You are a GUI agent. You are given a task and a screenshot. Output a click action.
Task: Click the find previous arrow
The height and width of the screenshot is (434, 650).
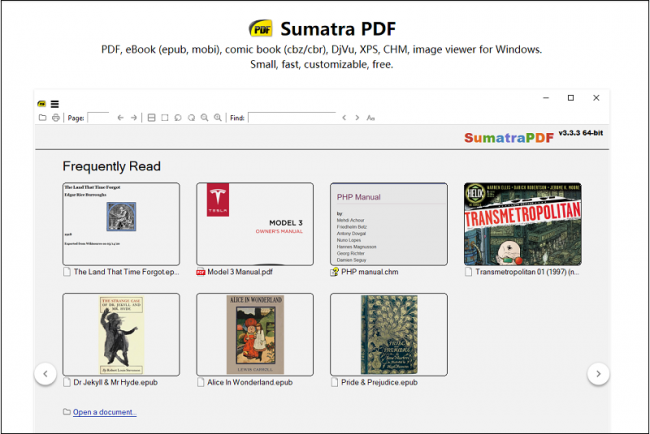[344, 118]
